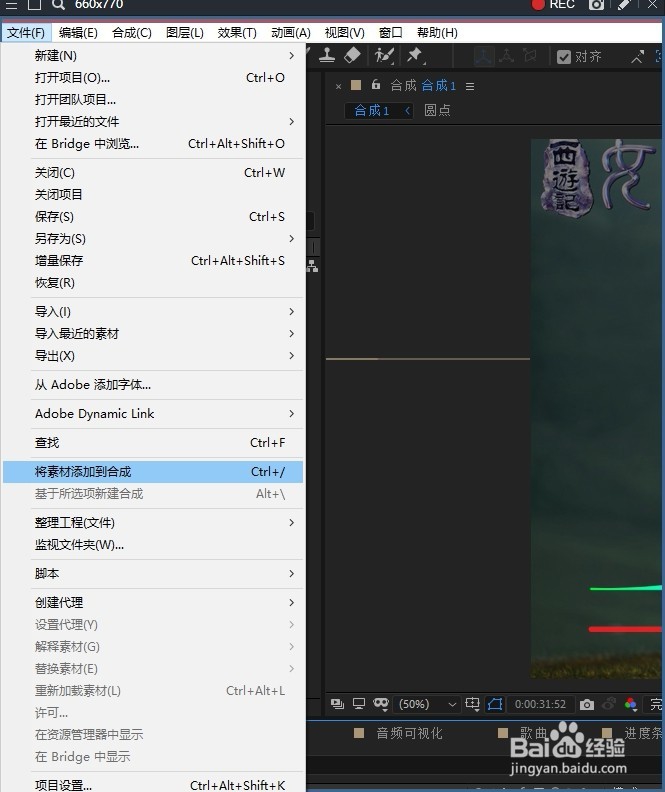Choose 监视文件夹(W)... menu entry
This screenshot has height=792, width=665.
point(152,545)
